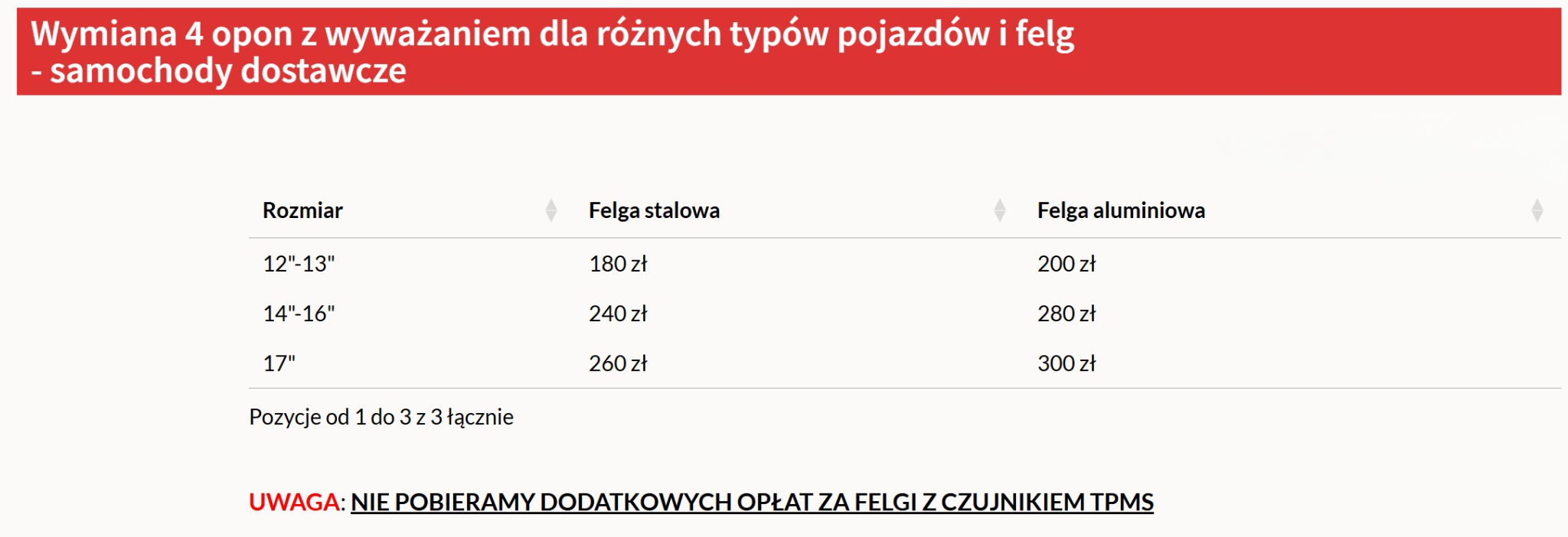Image resolution: width=1568 pixels, height=537 pixels.
Task: Click the sort arrows in Rozmiar column
Action: click(x=550, y=210)
